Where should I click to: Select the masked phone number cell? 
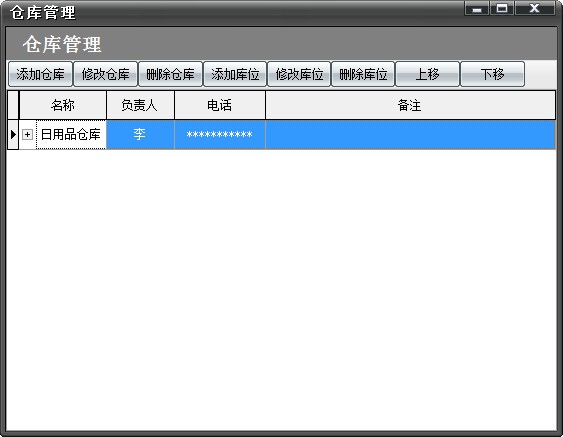tap(220, 135)
